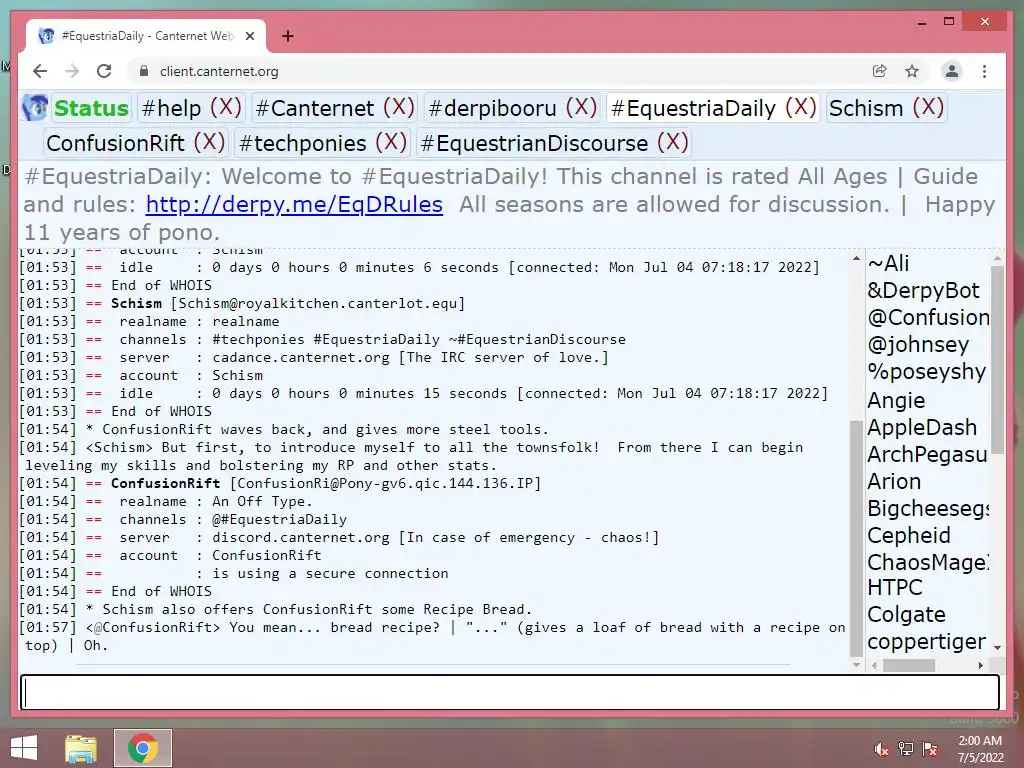Click the Chrome taskbar icon
The image size is (1024, 768).
[143, 748]
